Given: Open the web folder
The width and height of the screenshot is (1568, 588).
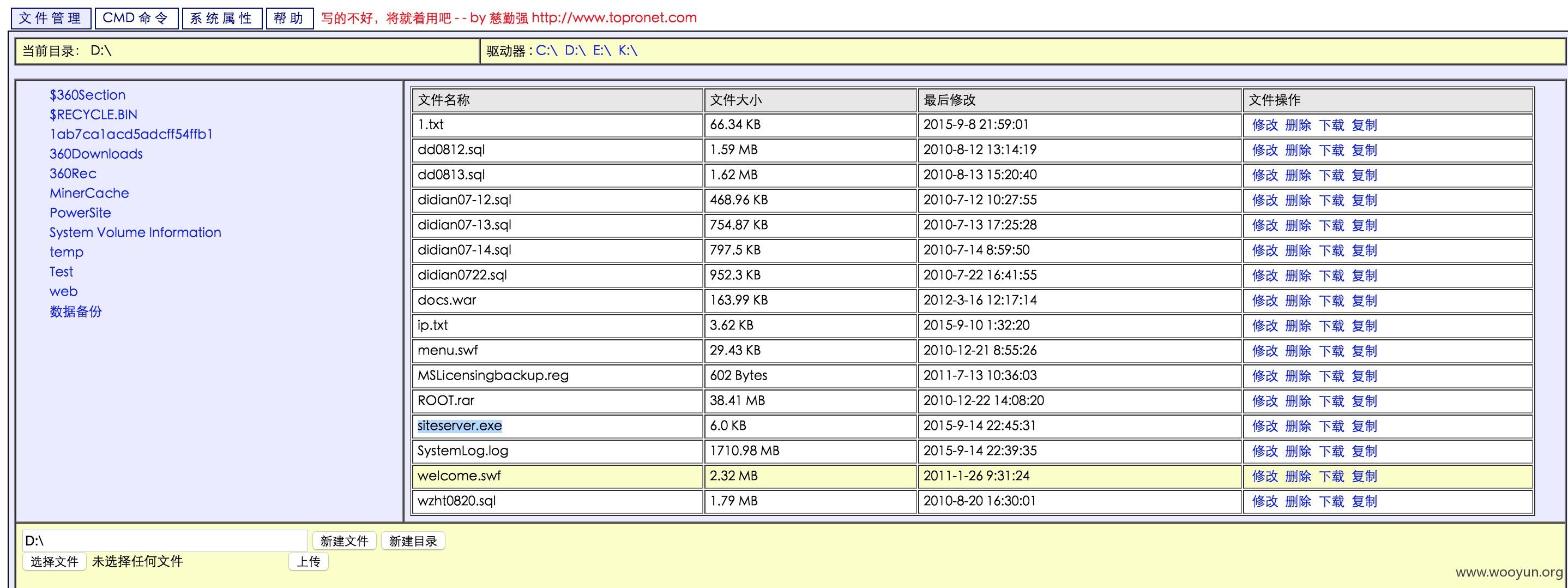Looking at the screenshot, I should 63,292.
